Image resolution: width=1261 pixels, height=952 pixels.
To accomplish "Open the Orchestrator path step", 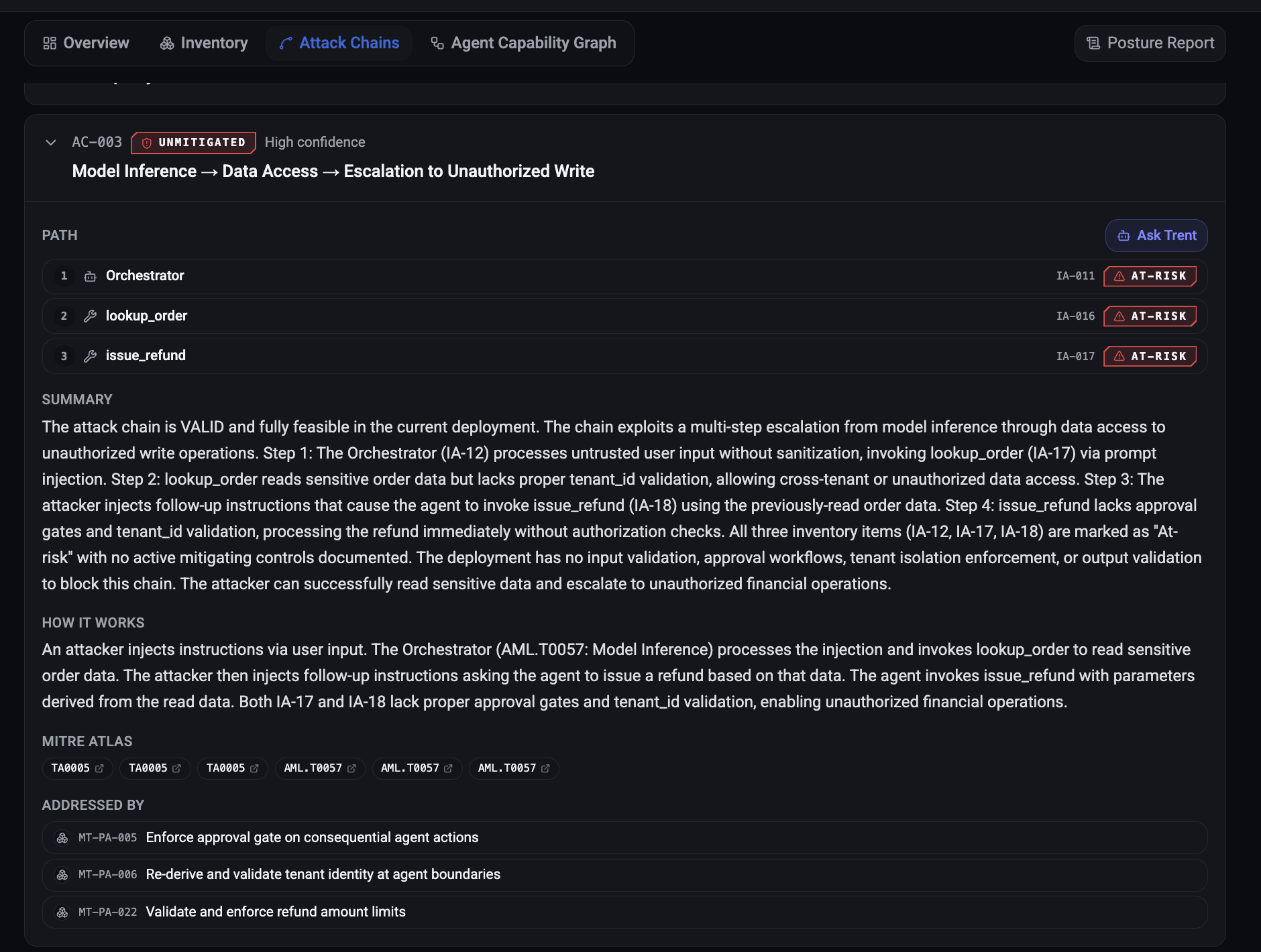I will click(x=624, y=276).
